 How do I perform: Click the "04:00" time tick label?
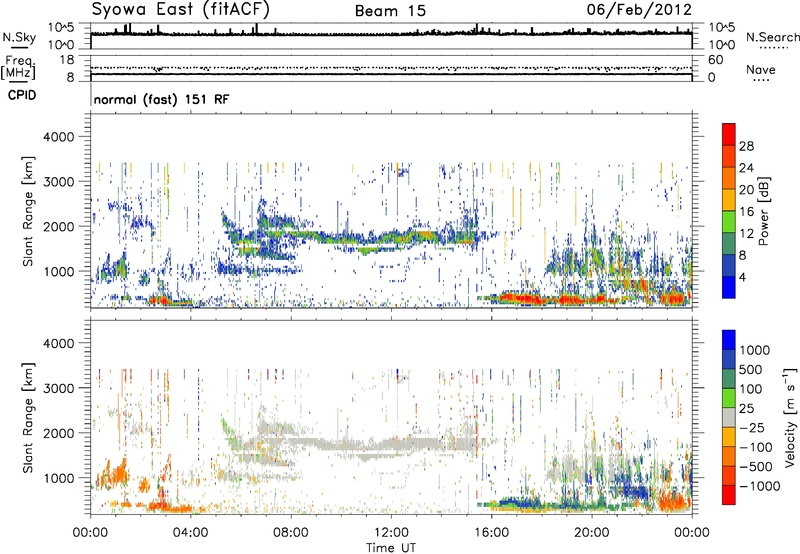190,533
